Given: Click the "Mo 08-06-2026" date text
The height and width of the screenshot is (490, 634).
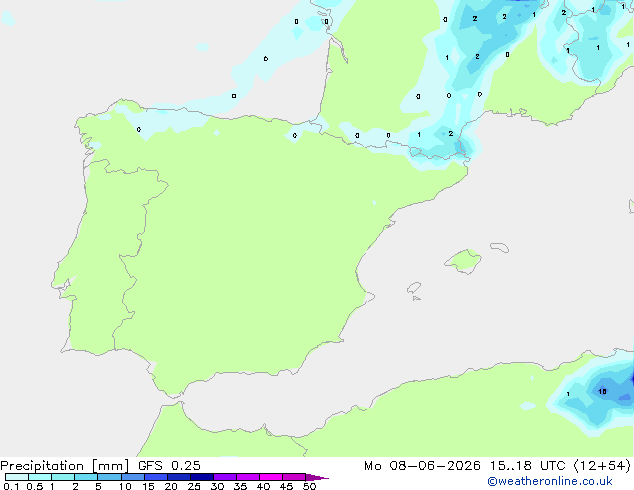Looking at the screenshot, I should pyautogui.click(x=423, y=466).
